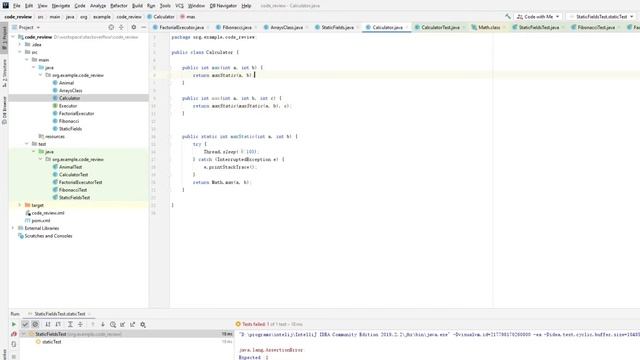Switch to Fibonacci.java editor tab

(237, 27)
